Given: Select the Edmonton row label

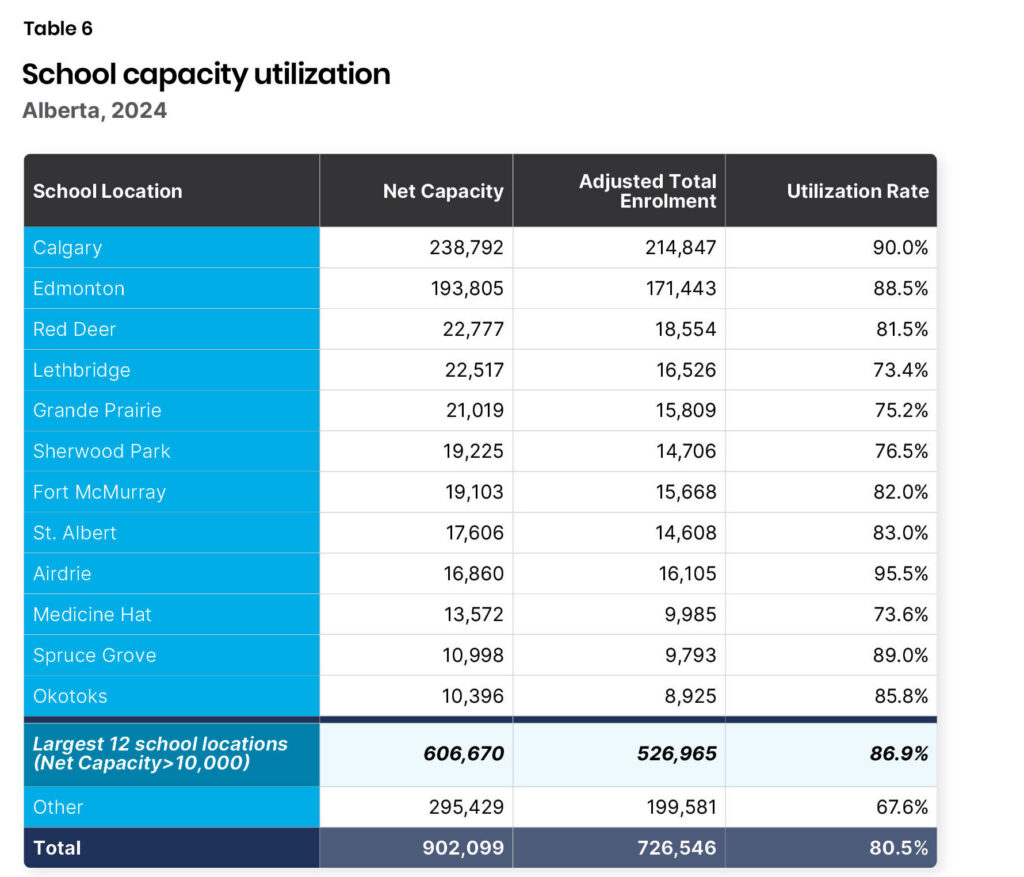Looking at the screenshot, I should pos(79,289).
